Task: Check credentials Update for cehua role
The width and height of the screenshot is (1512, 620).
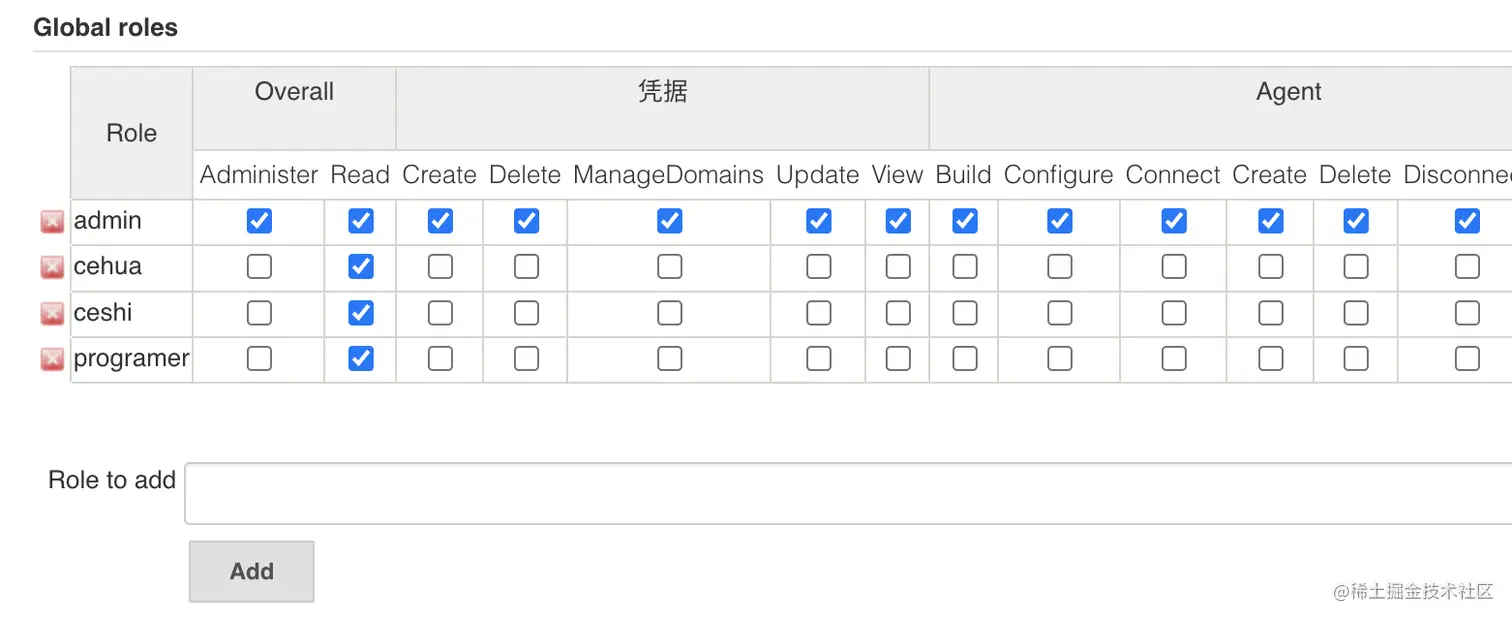Action: pyautogui.click(x=819, y=267)
